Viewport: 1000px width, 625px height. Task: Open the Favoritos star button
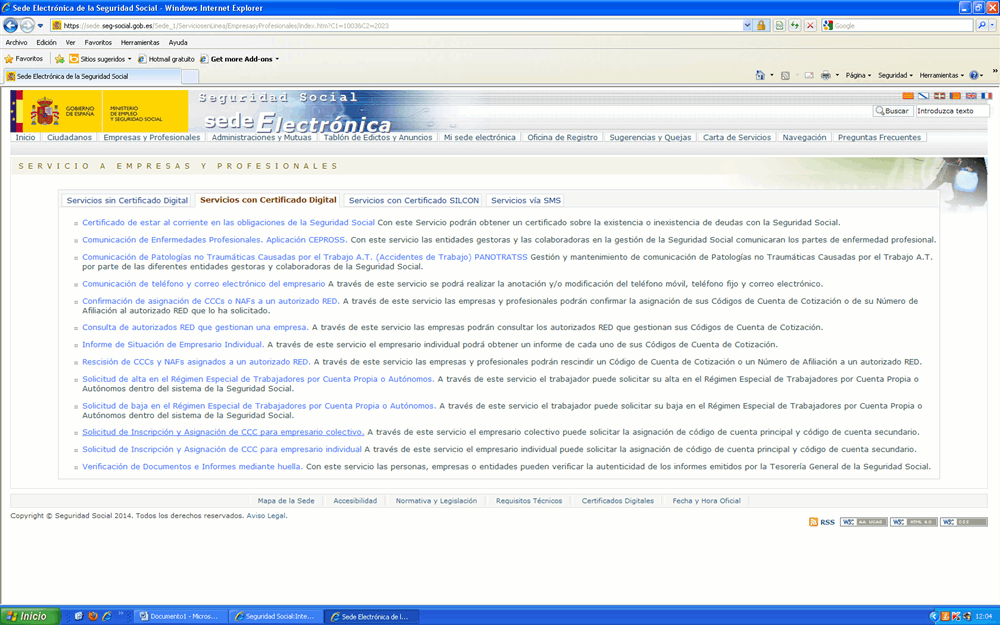tap(23, 59)
